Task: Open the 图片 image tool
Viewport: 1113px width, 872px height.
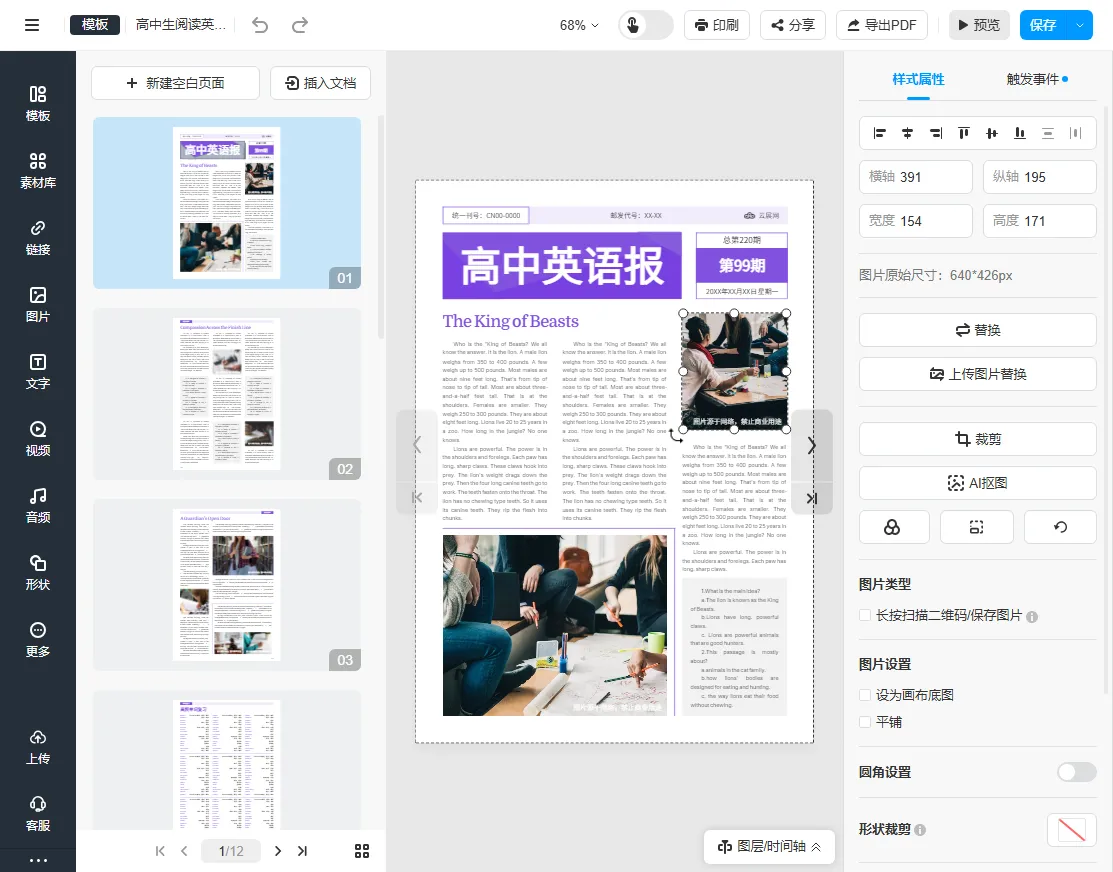Action: (x=38, y=305)
